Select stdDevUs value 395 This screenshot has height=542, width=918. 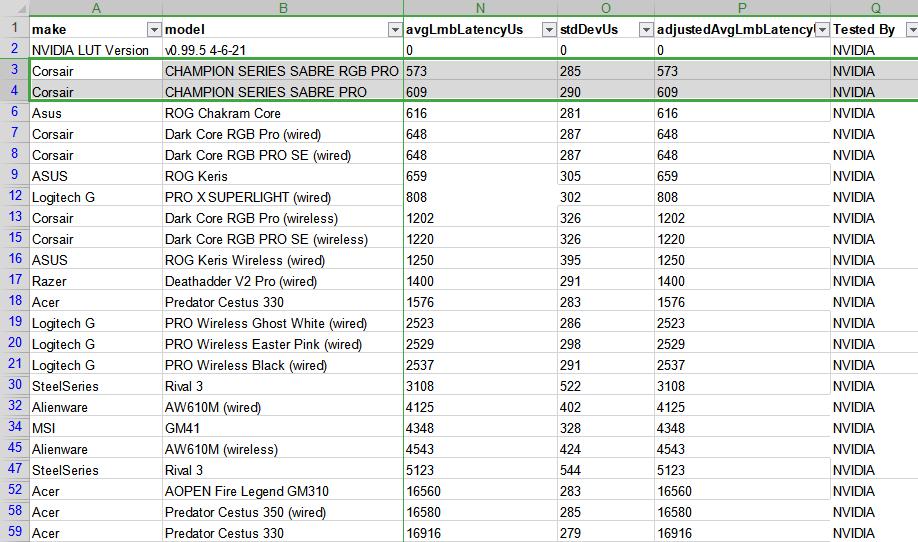point(606,260)
